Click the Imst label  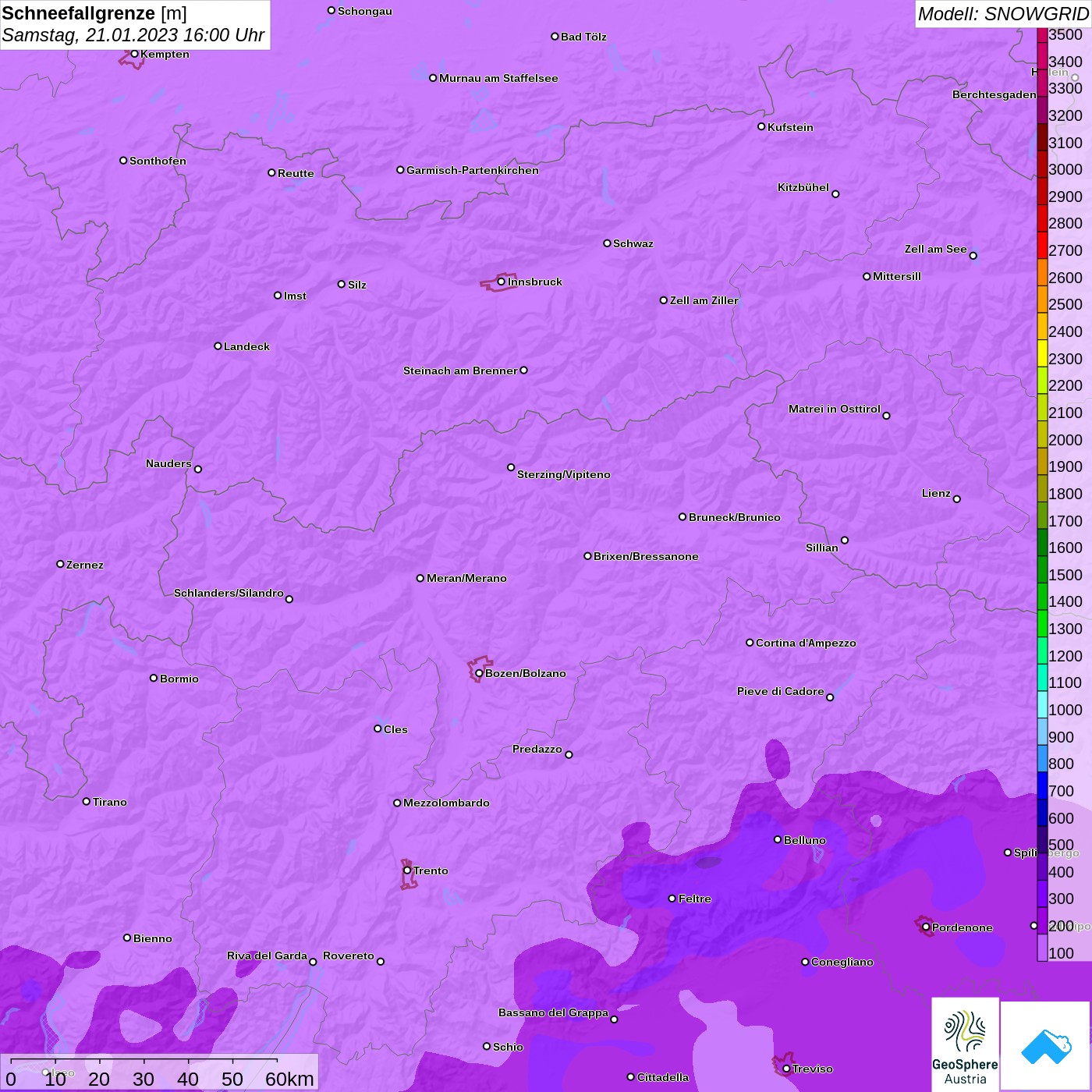[x=295, y=296]
